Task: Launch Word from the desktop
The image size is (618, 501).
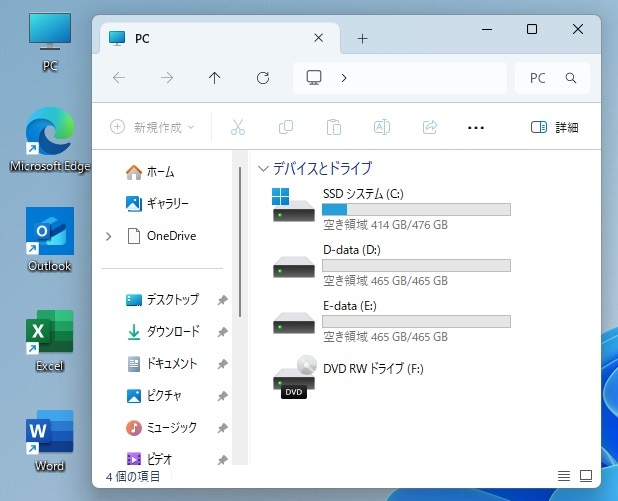Action: tap(50, 441)
